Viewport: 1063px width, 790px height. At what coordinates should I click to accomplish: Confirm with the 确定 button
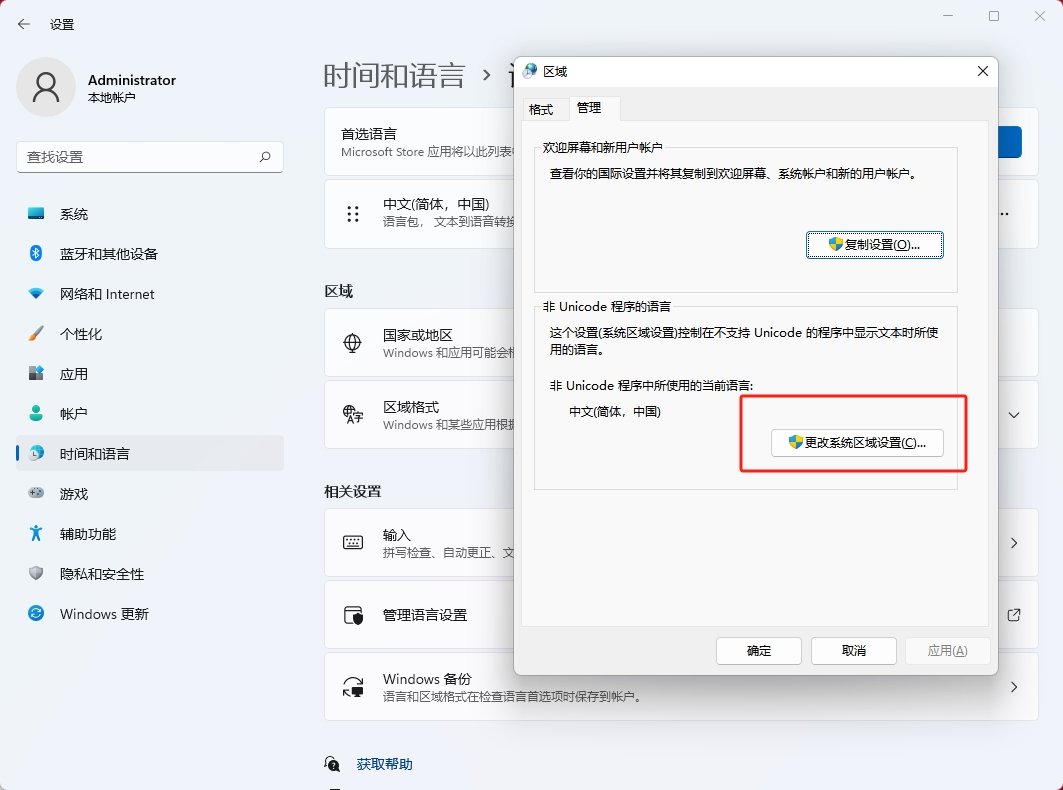point(759,651)
